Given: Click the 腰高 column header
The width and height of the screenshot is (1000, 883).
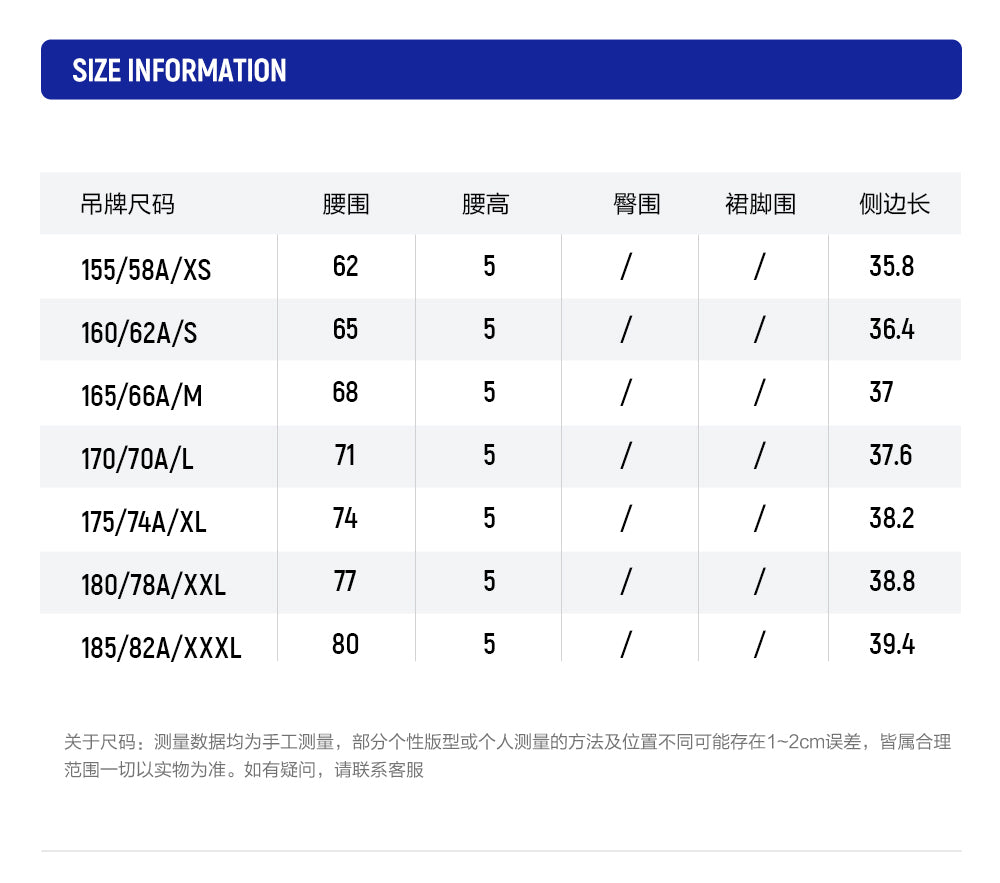Looking at the screenshot, I should (485, 205).
